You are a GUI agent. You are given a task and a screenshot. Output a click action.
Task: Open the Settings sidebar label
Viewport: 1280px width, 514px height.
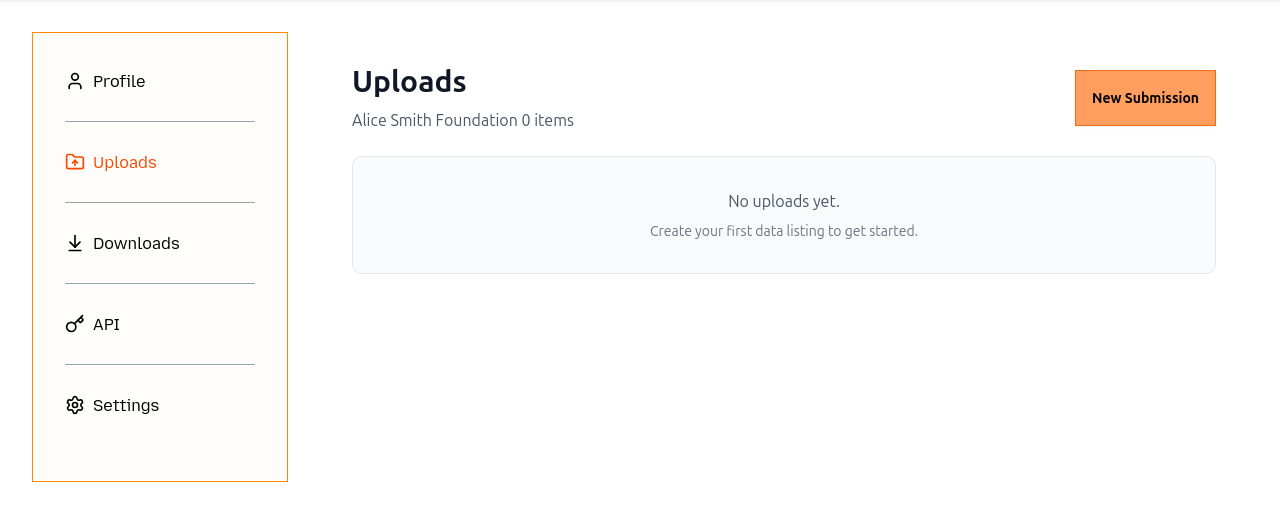click(126, 405)
